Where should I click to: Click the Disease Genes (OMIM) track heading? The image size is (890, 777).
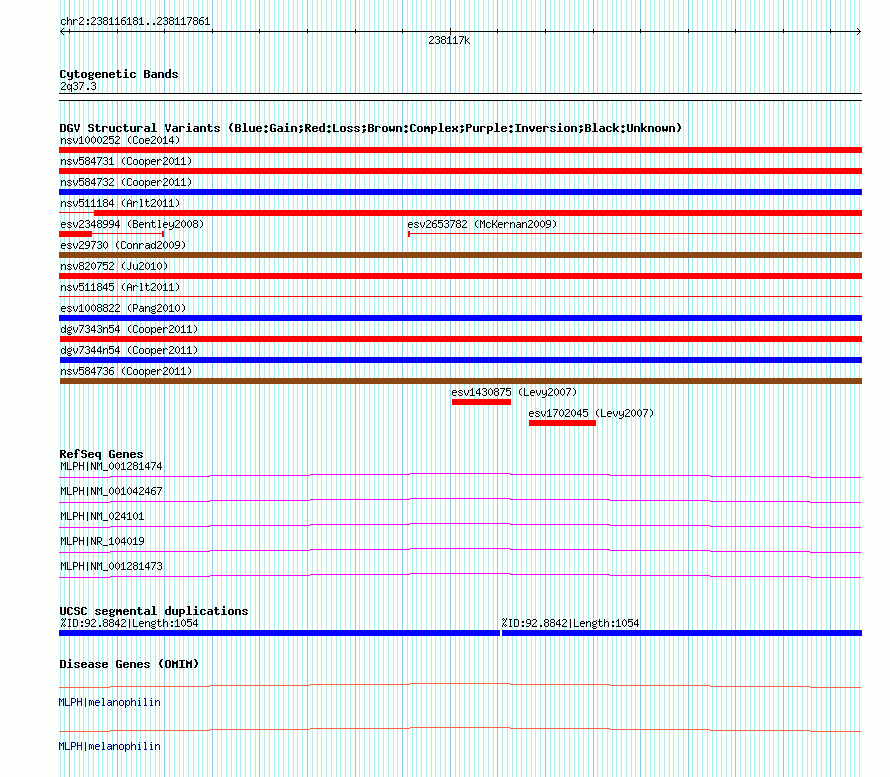pyautogui.click(x=129, y=664)
